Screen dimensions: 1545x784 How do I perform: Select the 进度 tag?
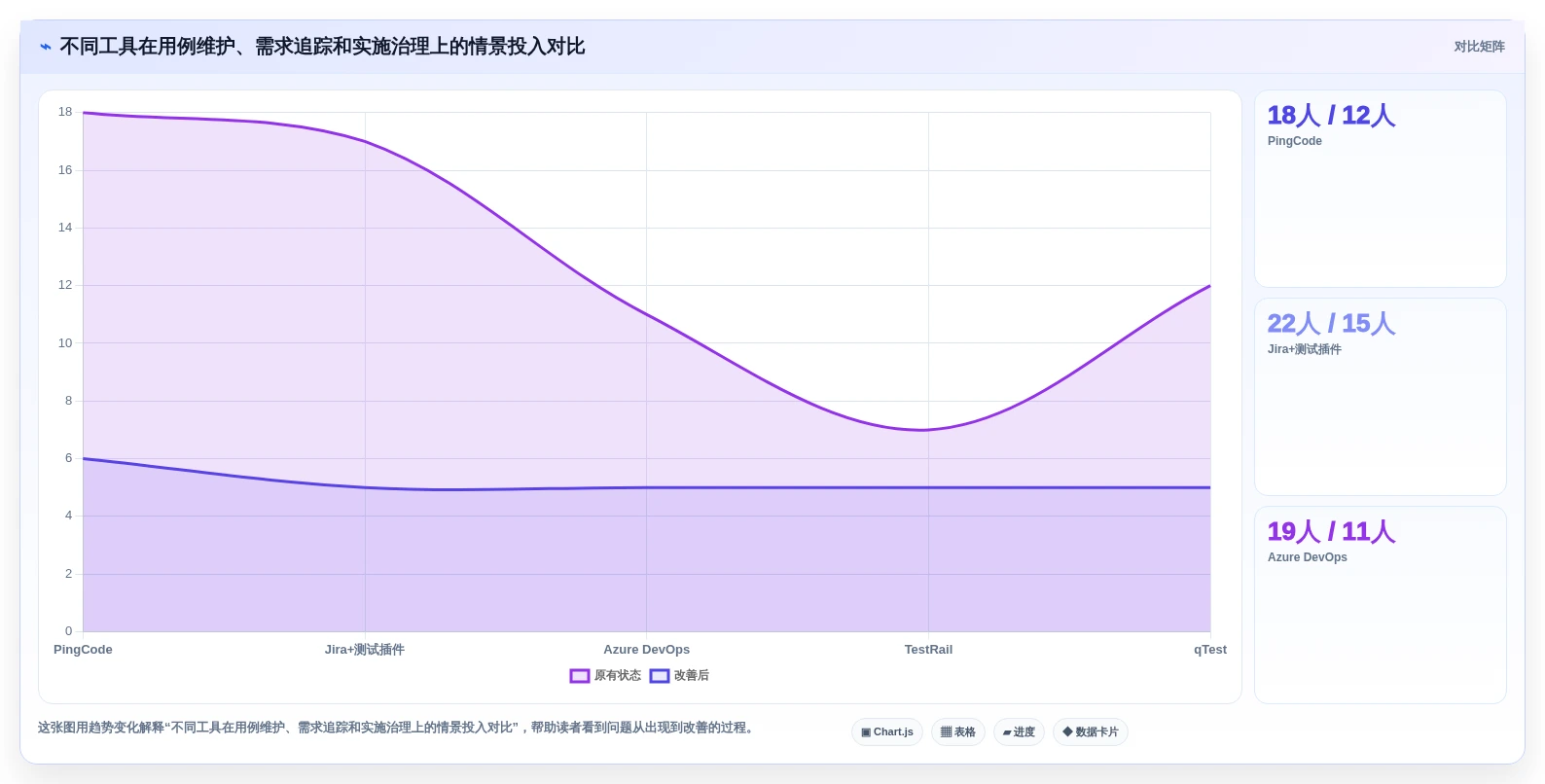[x=1019, y=732]
